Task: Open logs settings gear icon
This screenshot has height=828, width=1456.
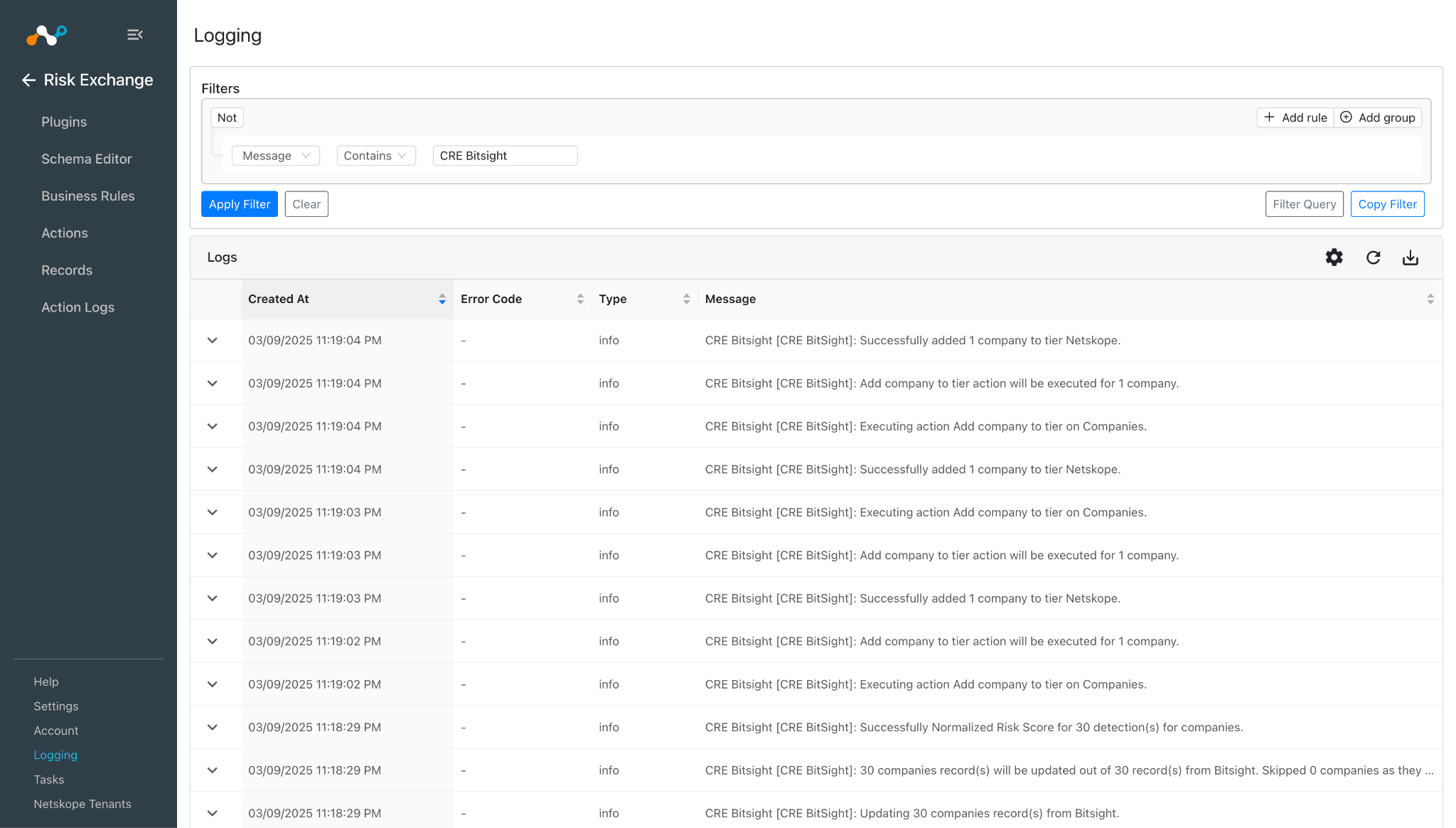Action: click(x=1334, y=258)
